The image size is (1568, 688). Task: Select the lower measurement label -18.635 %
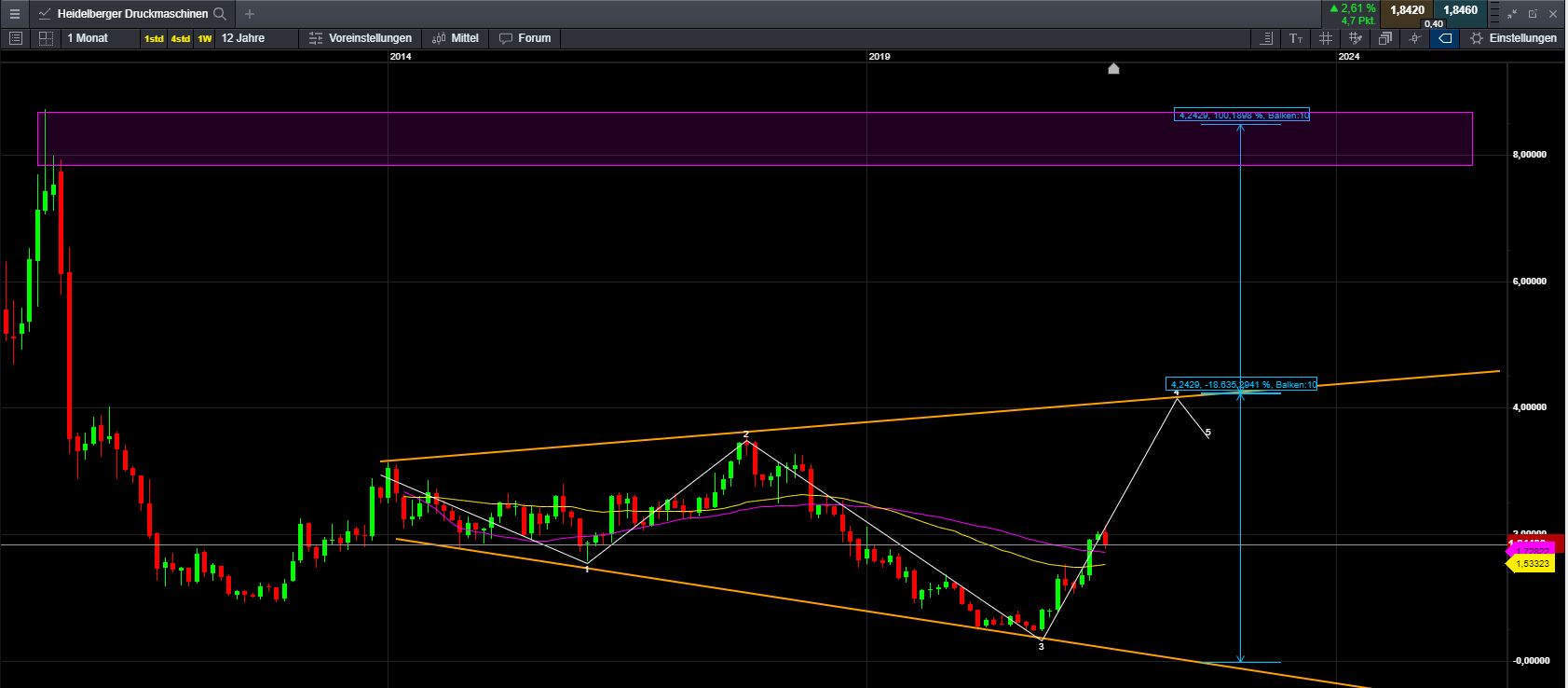pos(1242,384)
